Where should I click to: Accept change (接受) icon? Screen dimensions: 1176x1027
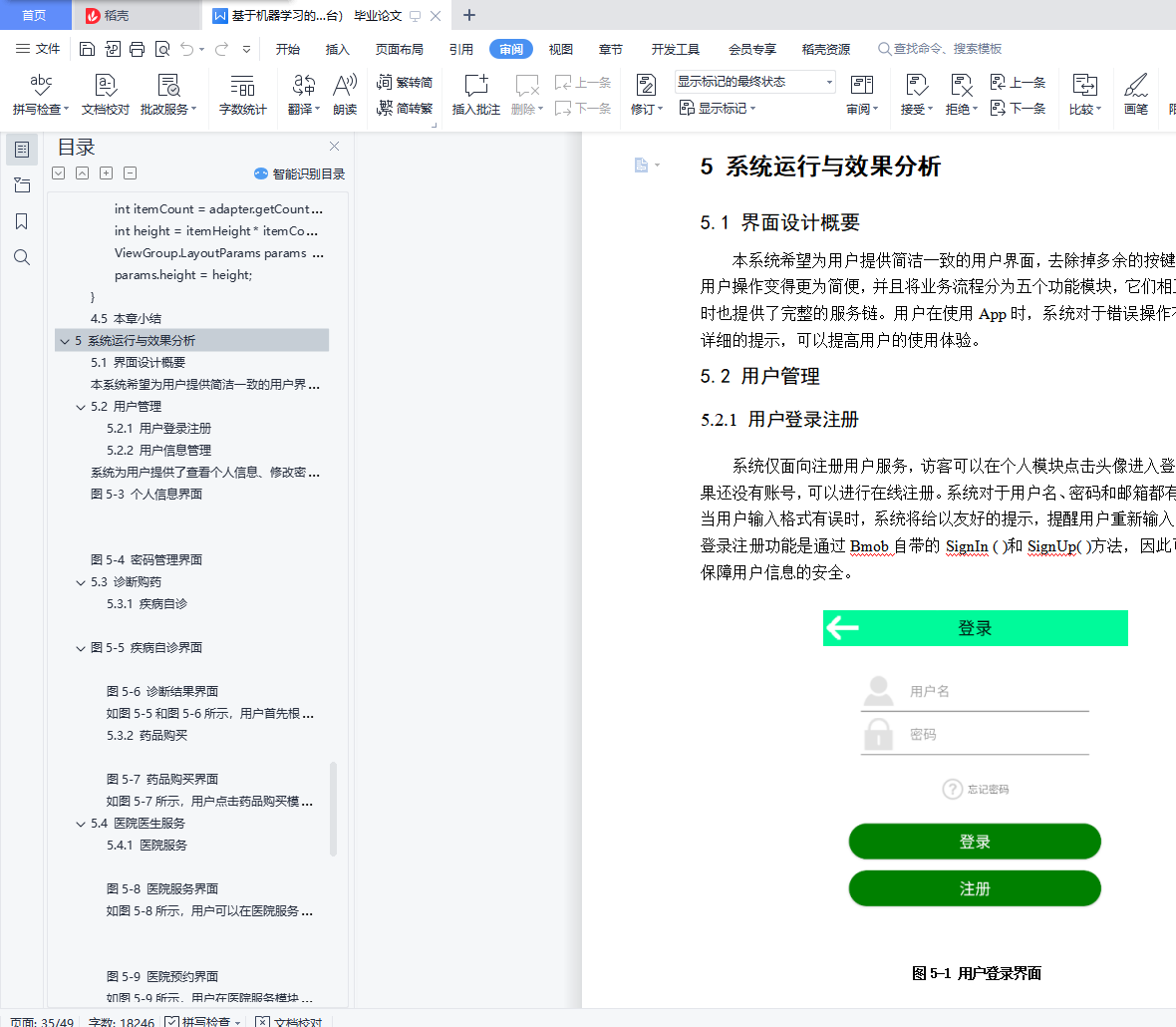tap(917, 84)
